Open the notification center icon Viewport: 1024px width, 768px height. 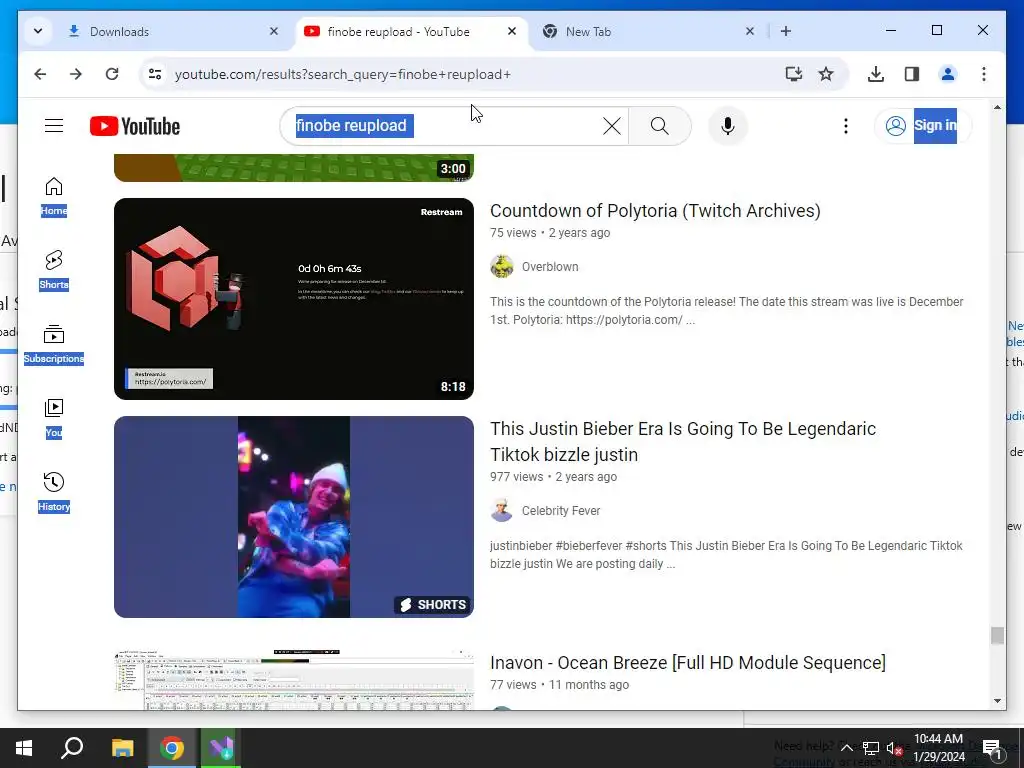tap(991, 748)
